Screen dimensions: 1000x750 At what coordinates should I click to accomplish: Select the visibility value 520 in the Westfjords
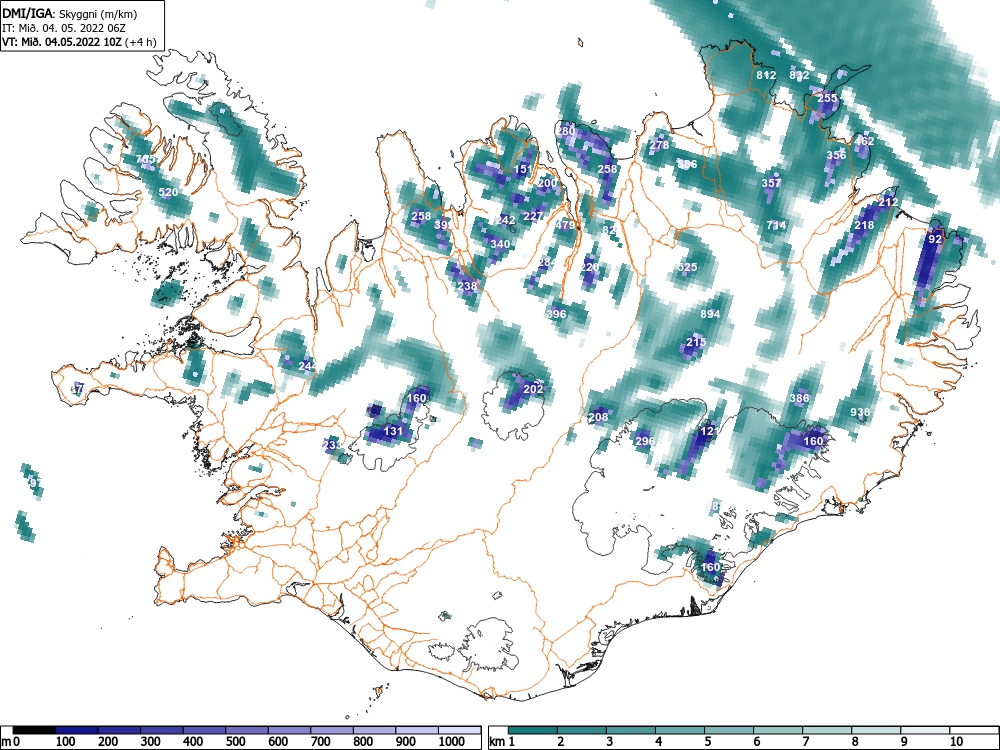pos(168,192)
